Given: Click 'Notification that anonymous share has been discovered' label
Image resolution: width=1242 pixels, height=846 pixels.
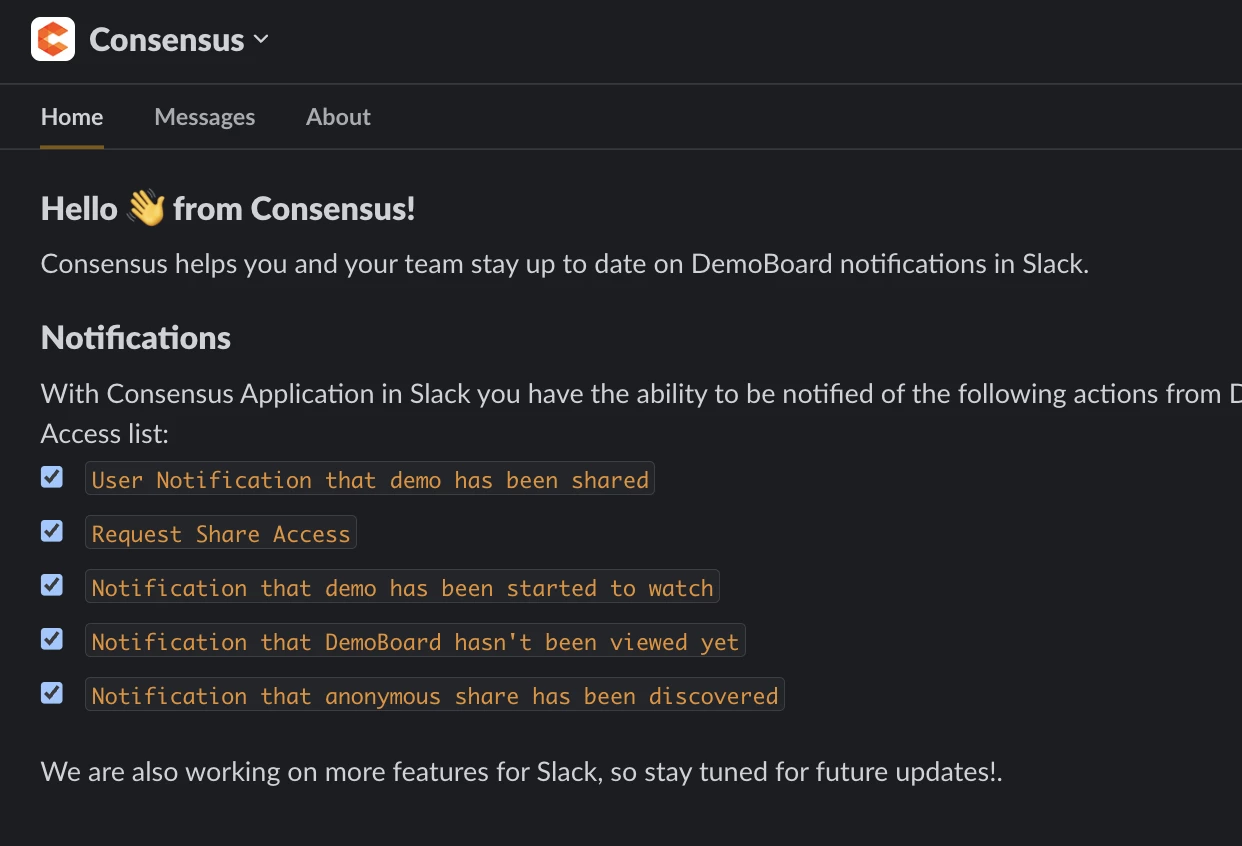Looking at the screenshot, I should (x=435, y=696).
